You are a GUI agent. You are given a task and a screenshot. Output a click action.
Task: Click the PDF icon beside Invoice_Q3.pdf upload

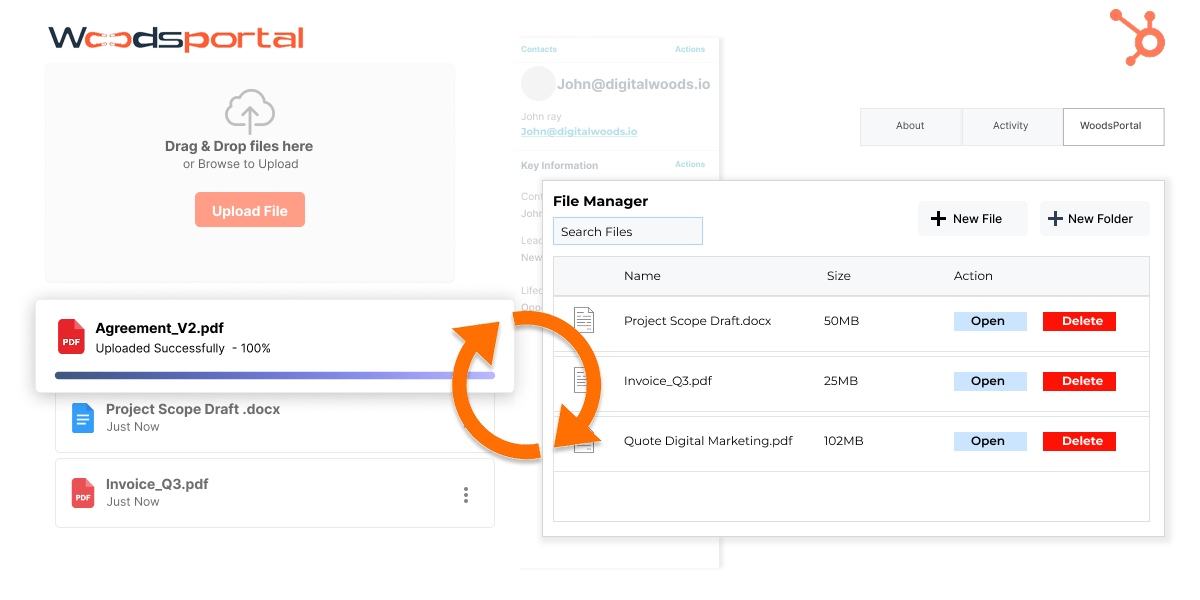82,492
